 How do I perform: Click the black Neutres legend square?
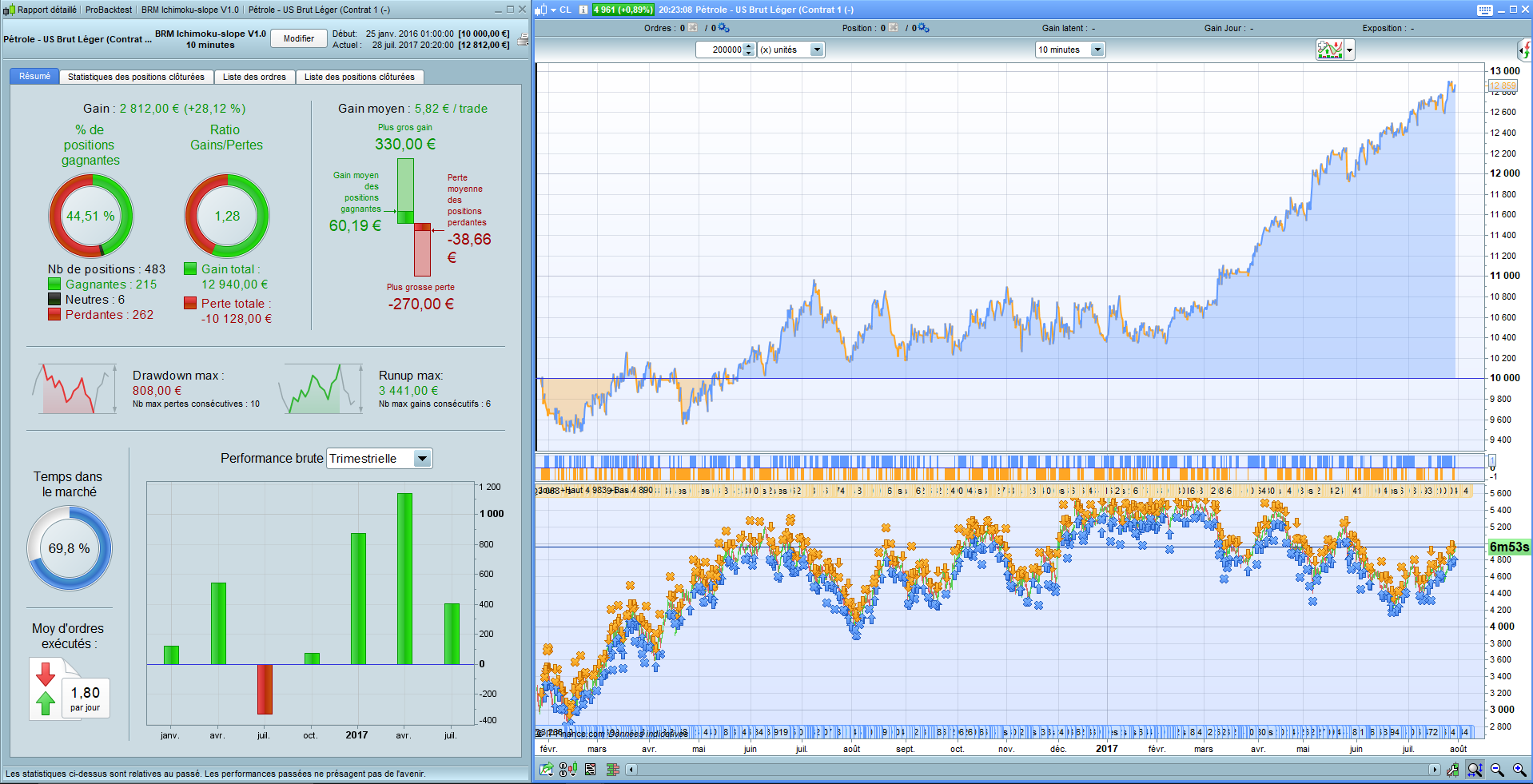pyautogui.click(x=54, y=299)
